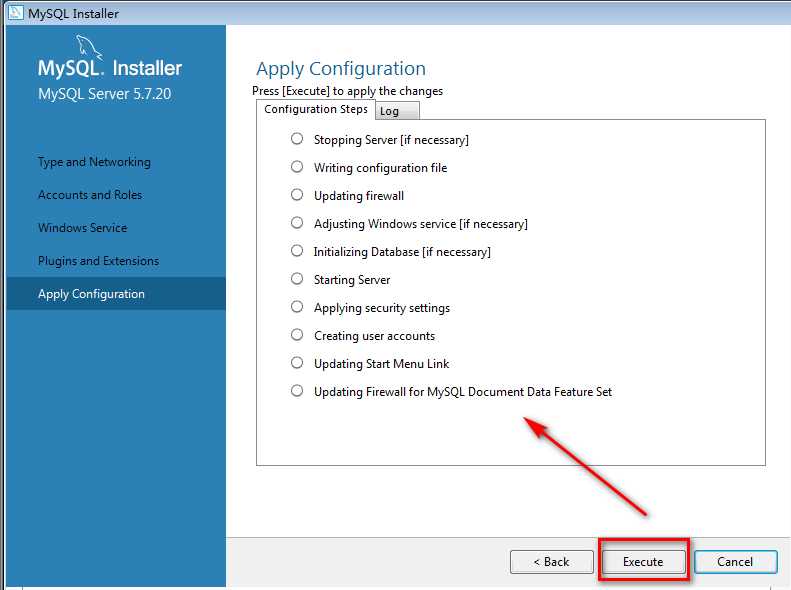Click the MySQL Server 5.7.20 label

[x=105, y=94]
